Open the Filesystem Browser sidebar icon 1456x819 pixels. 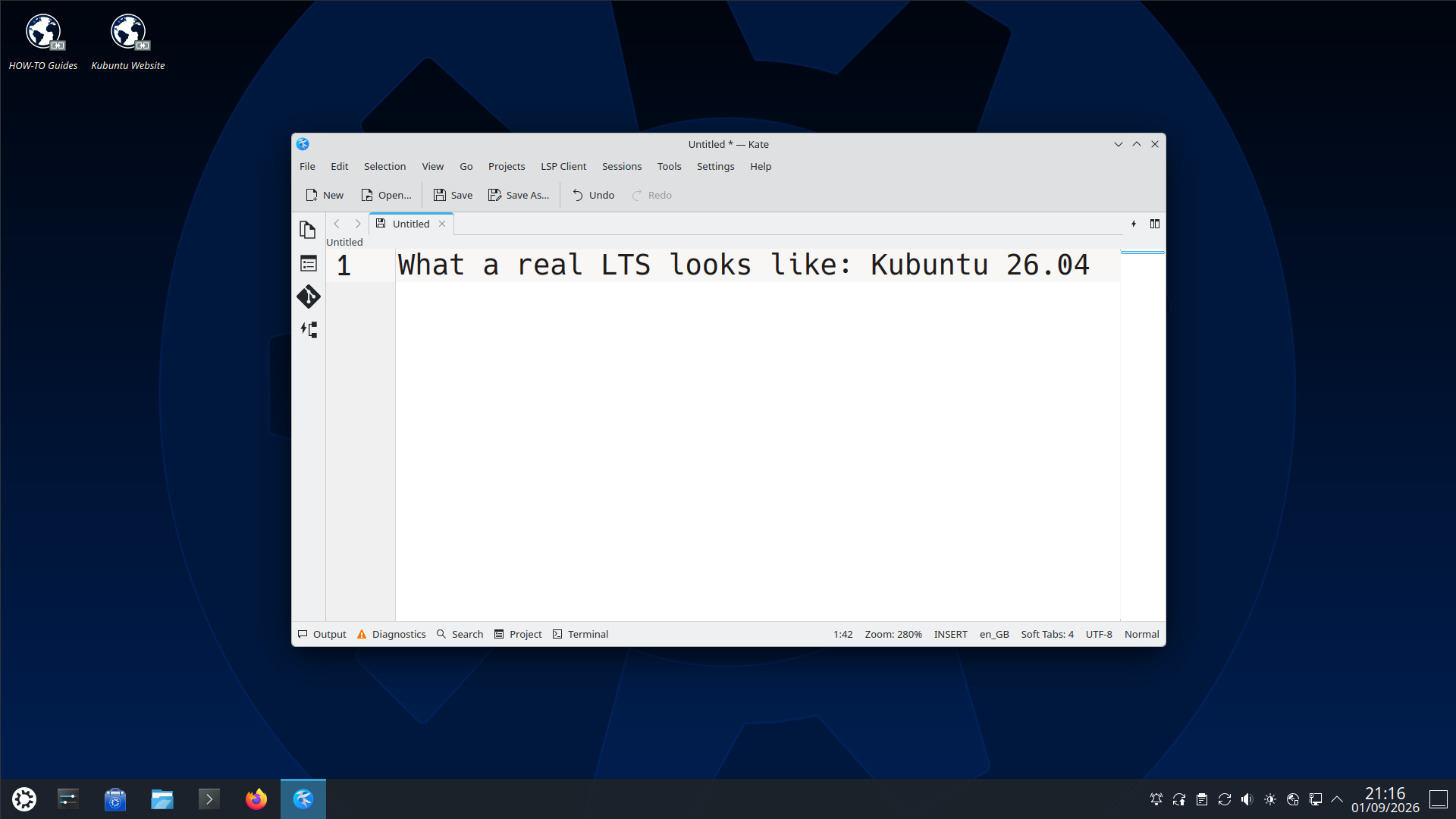(308, 263)
